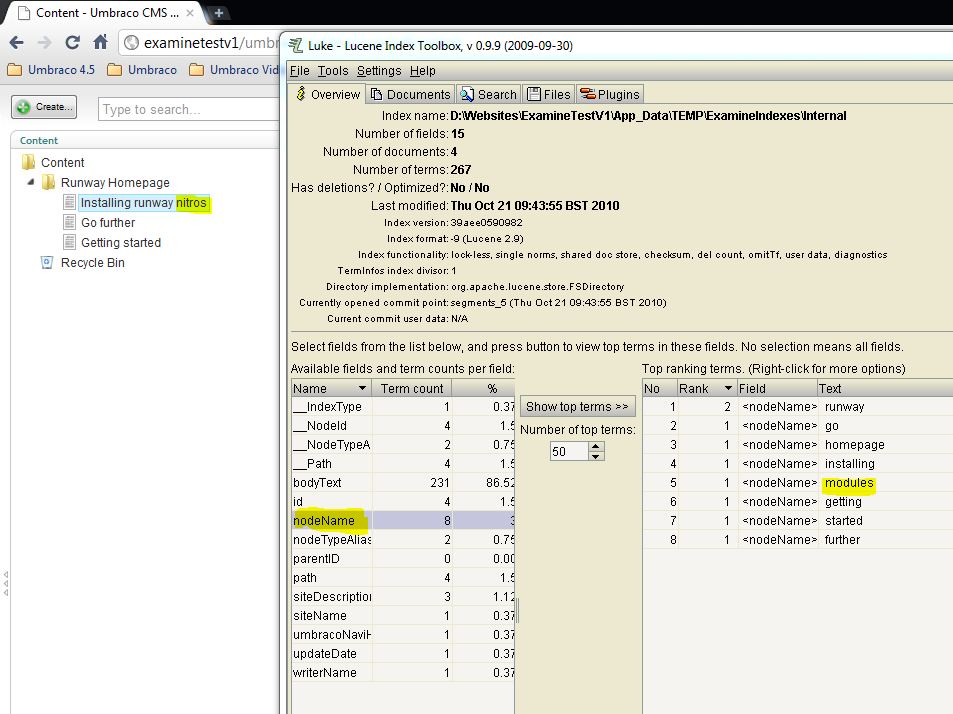
Task: Sort top terms by Text column
Action: pos(884,388)
